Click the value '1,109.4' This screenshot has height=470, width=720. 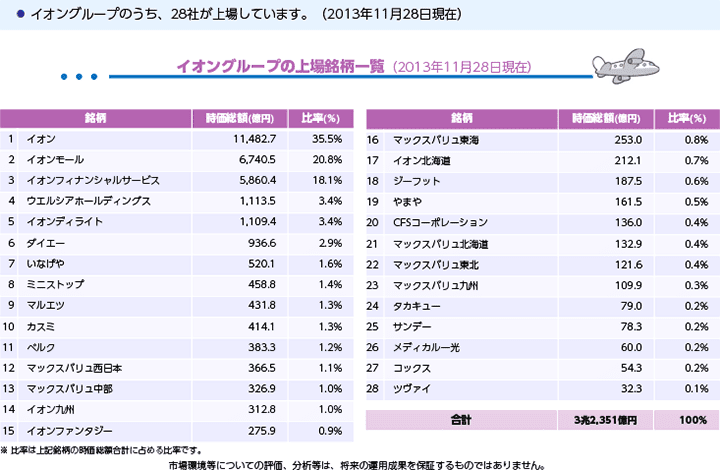pos(257,222)
